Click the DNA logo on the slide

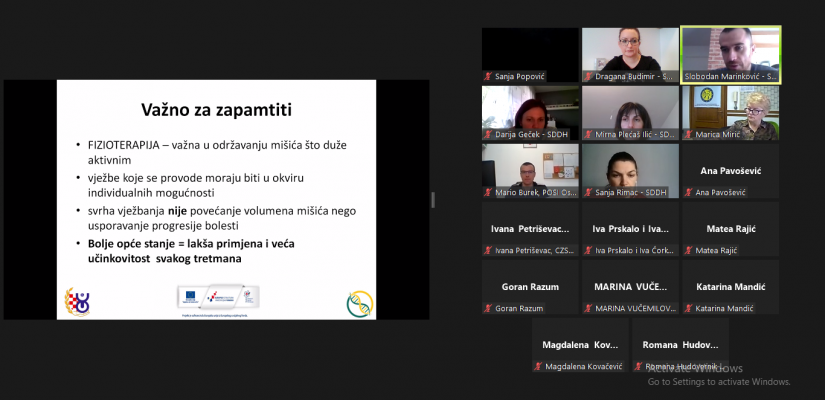359,302
